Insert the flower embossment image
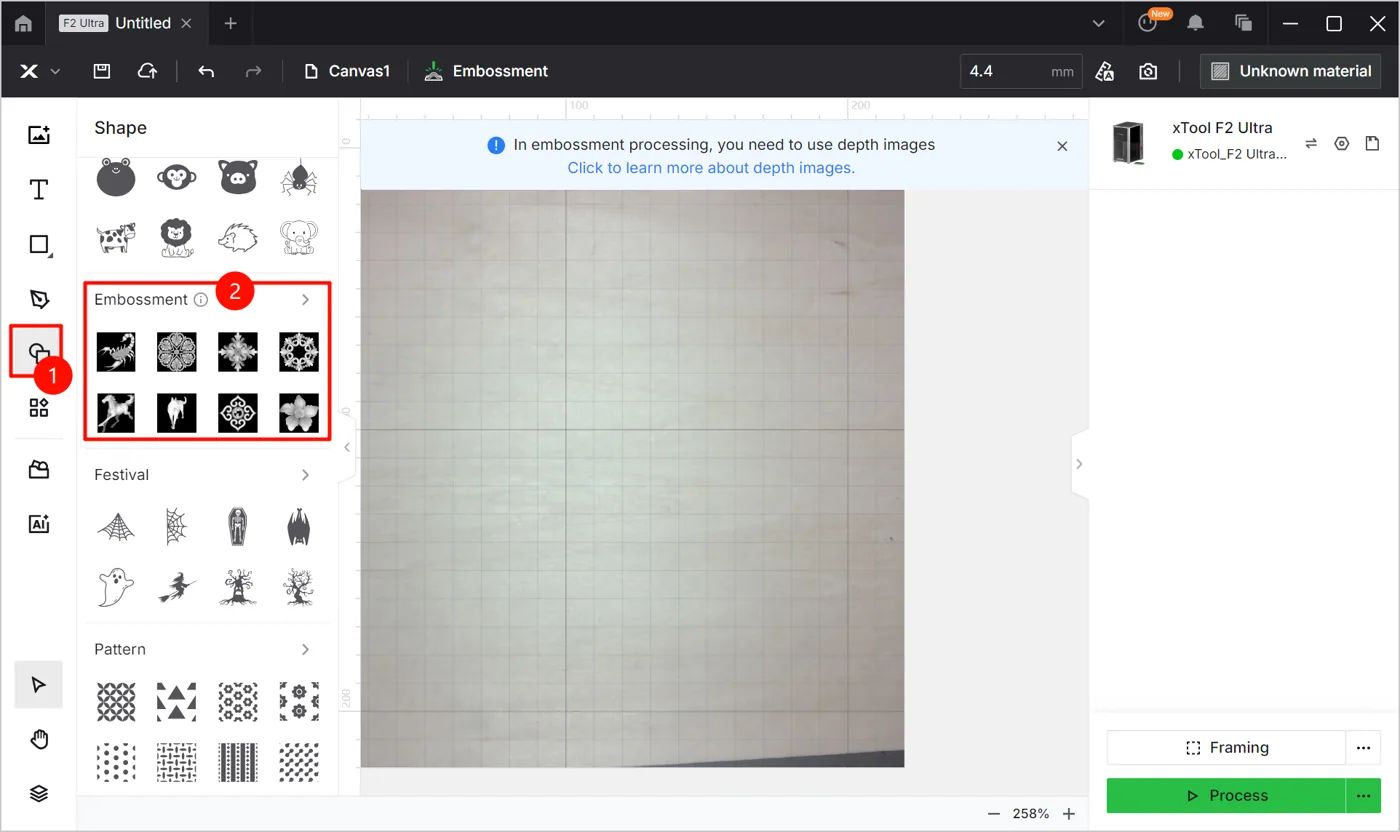1400x832 pixels. (x=299, y=412)
